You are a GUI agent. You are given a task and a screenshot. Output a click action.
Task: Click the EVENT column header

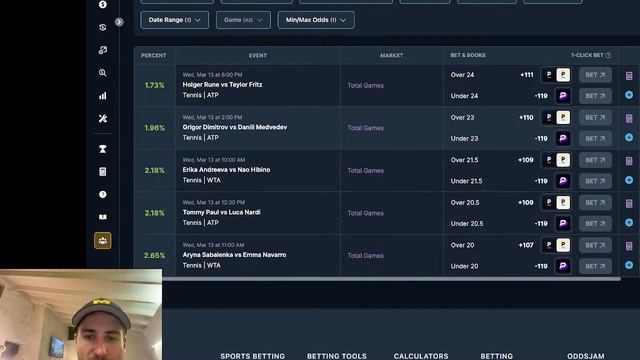tap(258, 56)
